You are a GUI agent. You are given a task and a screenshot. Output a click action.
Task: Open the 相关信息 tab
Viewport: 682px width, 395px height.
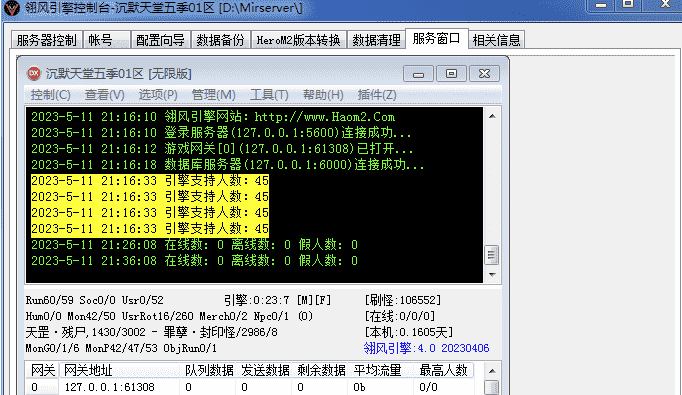[x=496, y=40]
